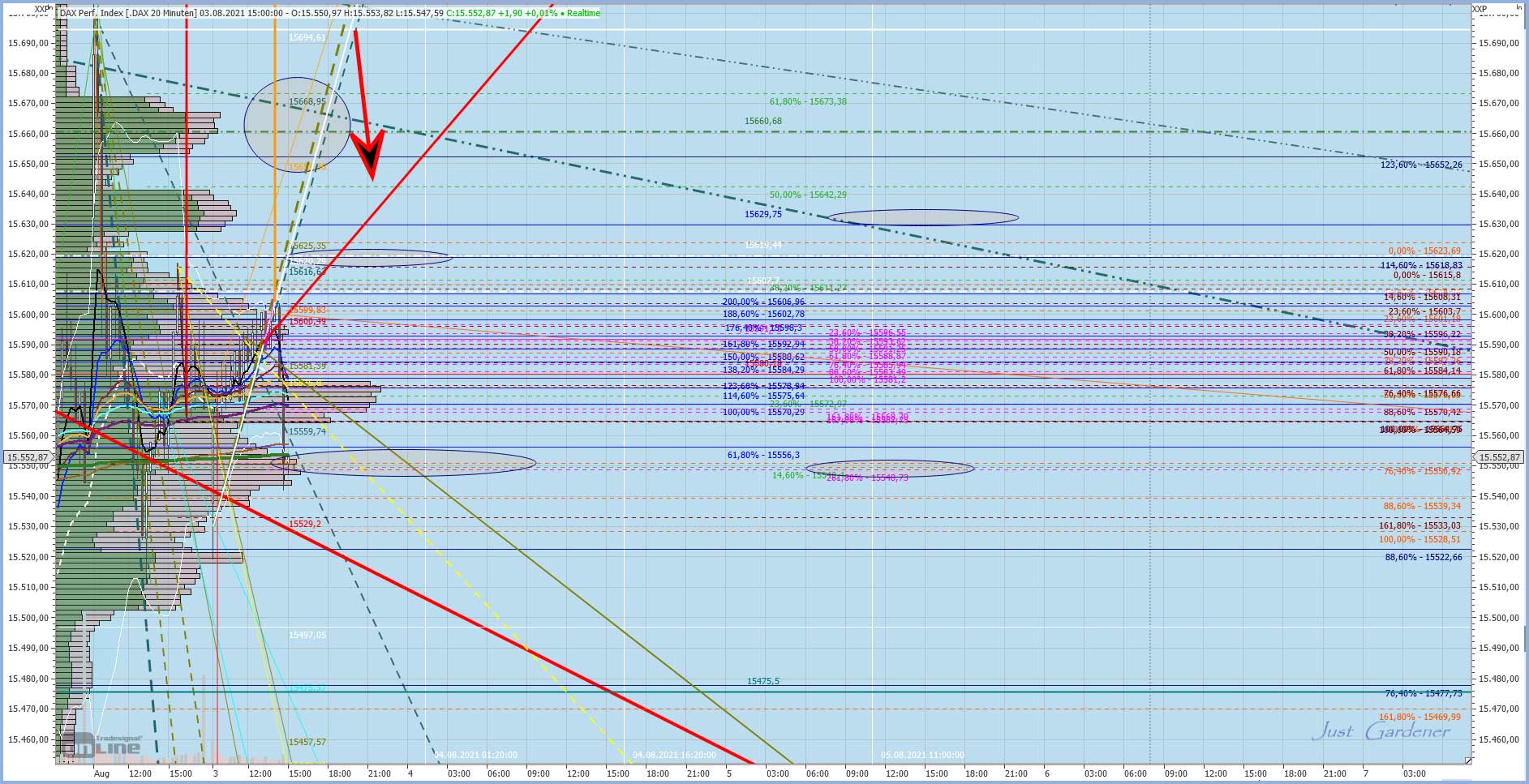The height and width of the screenshot is (784, 1529).
Task: Click the label '188,60% - 15602,78'
Action: (764, 314)
